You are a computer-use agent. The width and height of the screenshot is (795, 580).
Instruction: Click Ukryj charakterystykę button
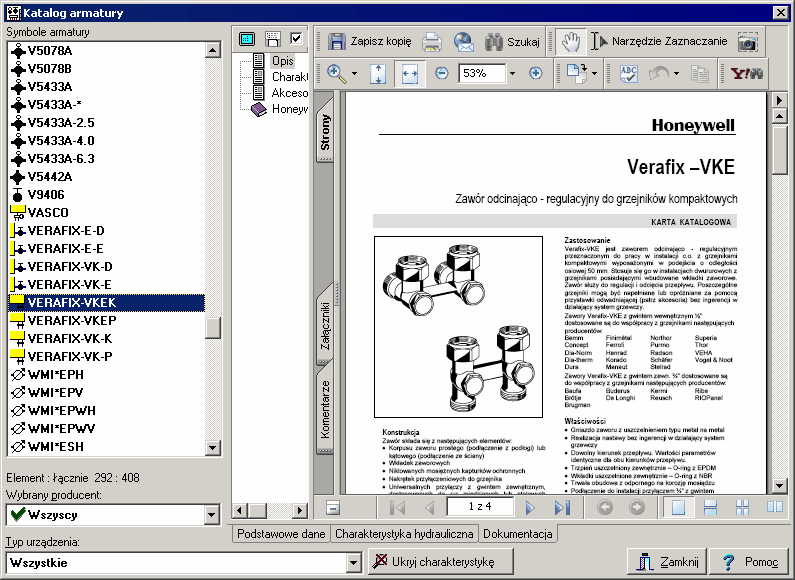click(x=440, y=562)
